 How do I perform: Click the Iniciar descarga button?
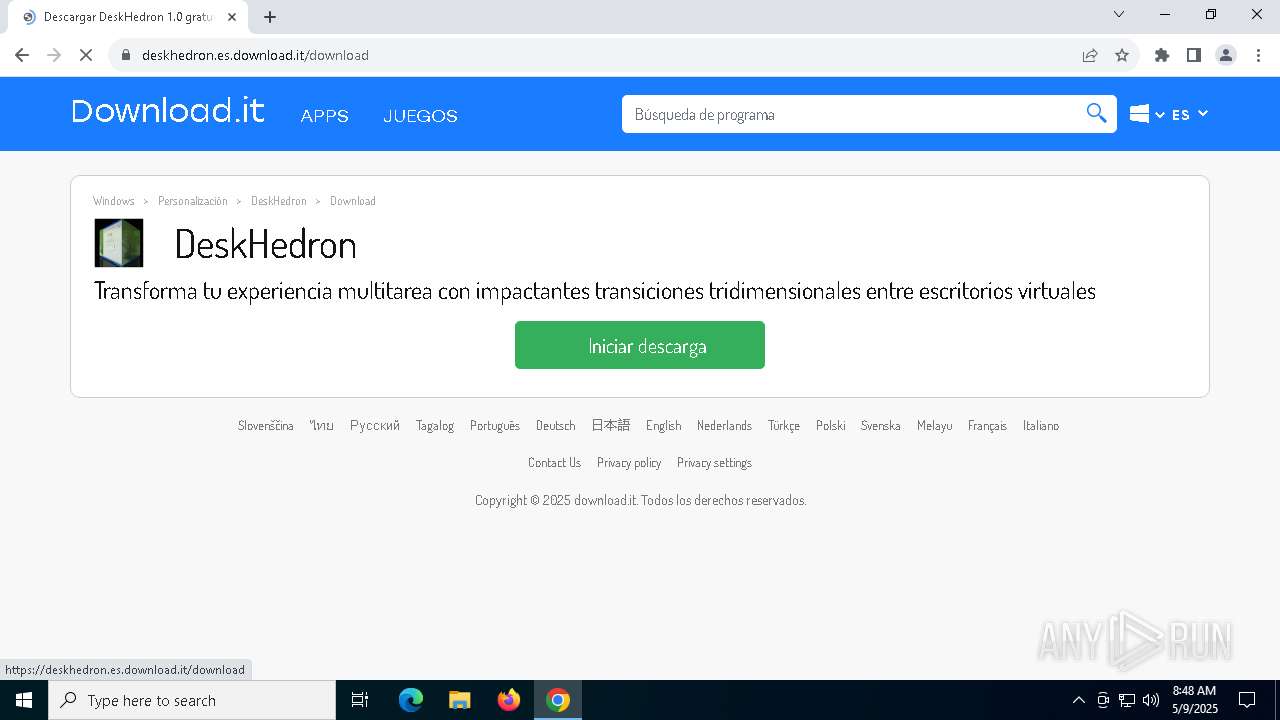[640, 345]
